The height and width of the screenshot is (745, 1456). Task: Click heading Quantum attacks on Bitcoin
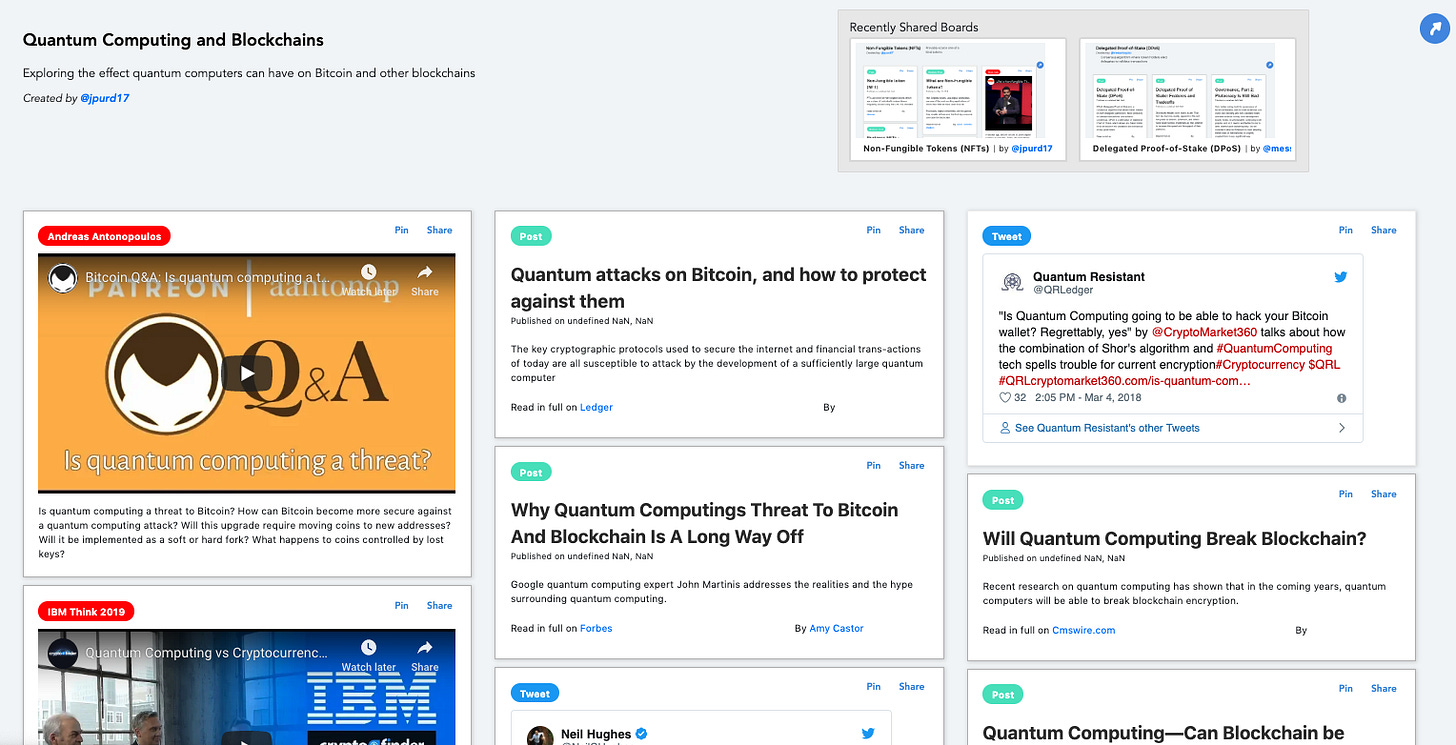click(718, 288)
